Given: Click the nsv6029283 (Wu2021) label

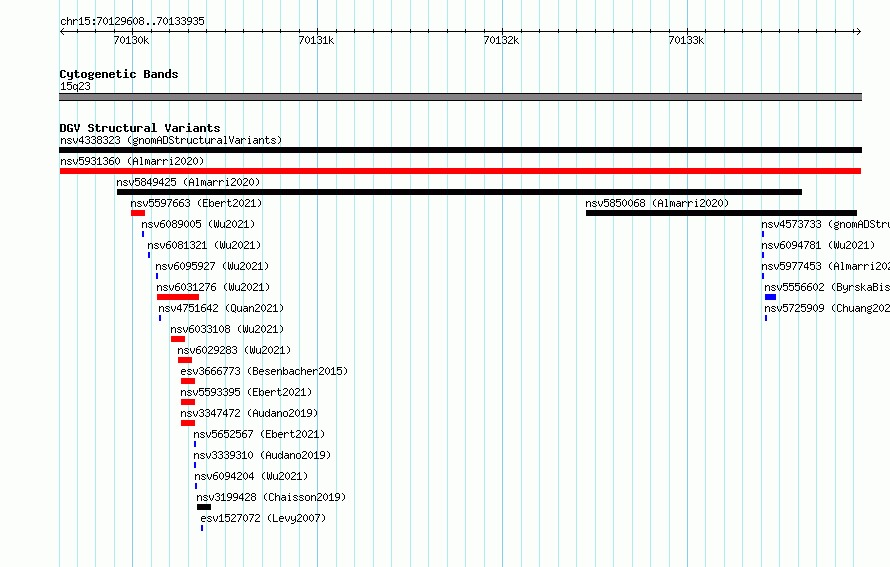Looking at the screenshot, I should point(234,350).
